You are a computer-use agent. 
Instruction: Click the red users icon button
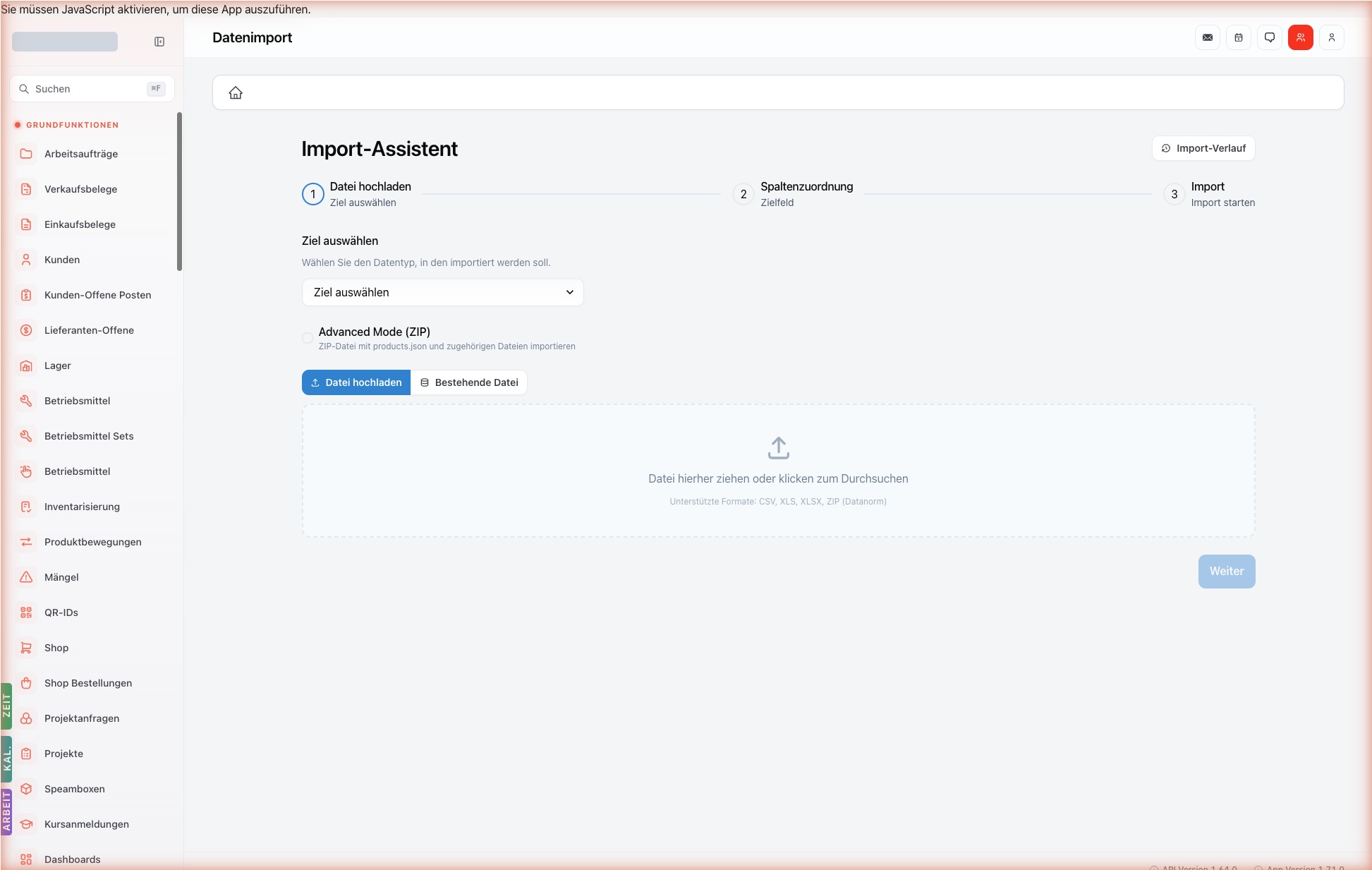pos(1301,37)
